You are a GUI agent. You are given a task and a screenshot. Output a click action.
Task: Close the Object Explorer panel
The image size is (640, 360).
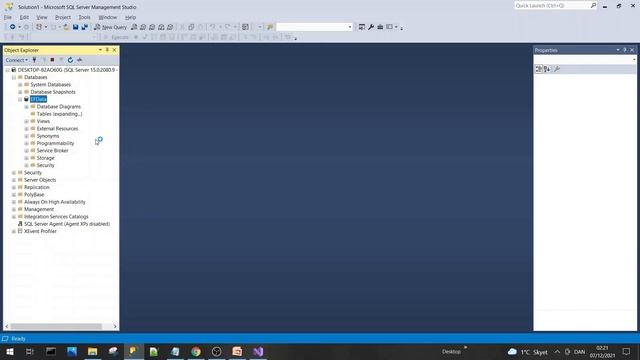114,50
